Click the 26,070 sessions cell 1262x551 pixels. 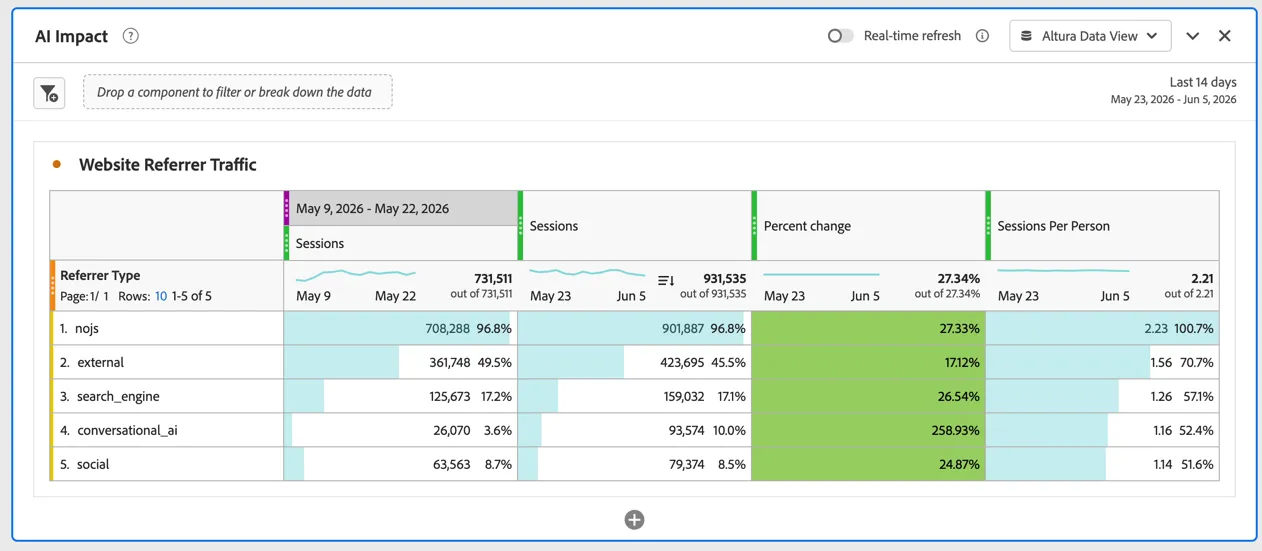401,430
